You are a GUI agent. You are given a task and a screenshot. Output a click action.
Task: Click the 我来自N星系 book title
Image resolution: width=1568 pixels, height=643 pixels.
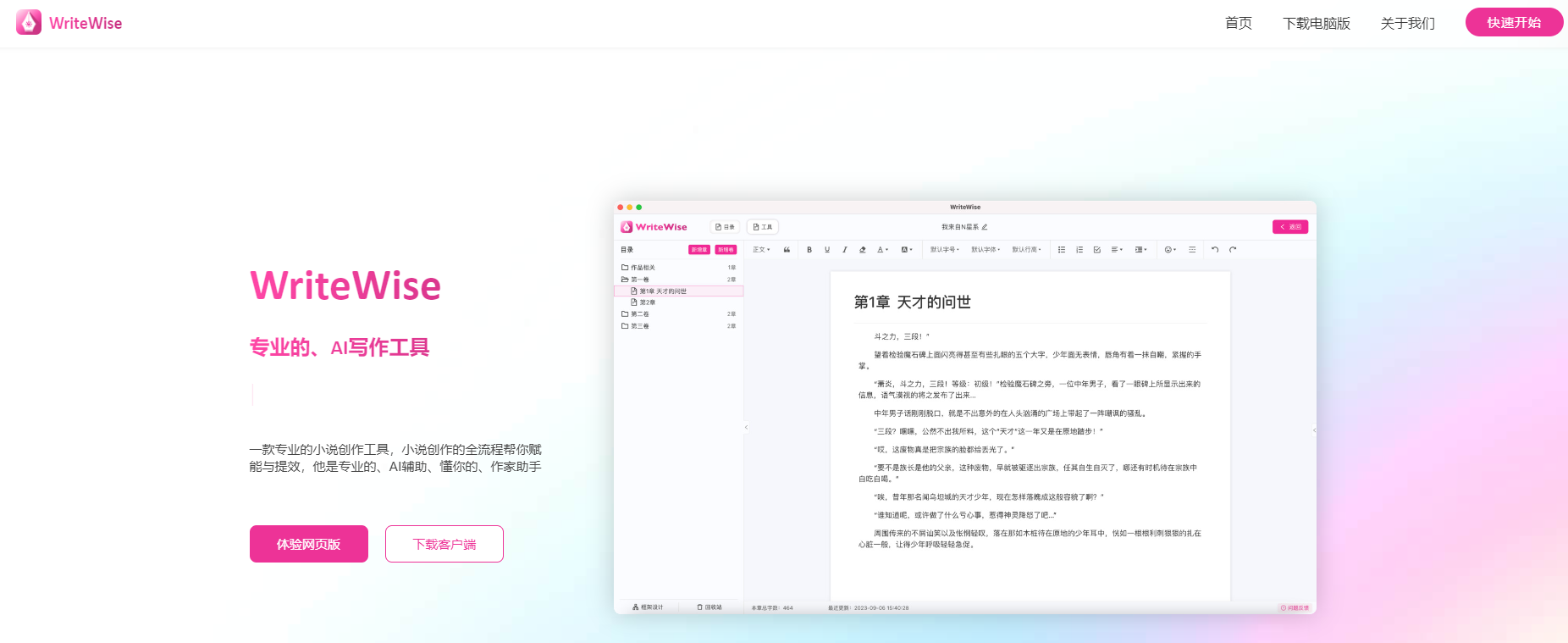click(960, 227)
